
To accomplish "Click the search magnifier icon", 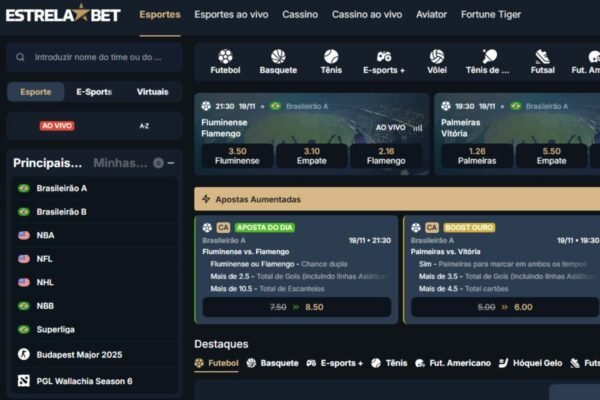I will (20, 57).
